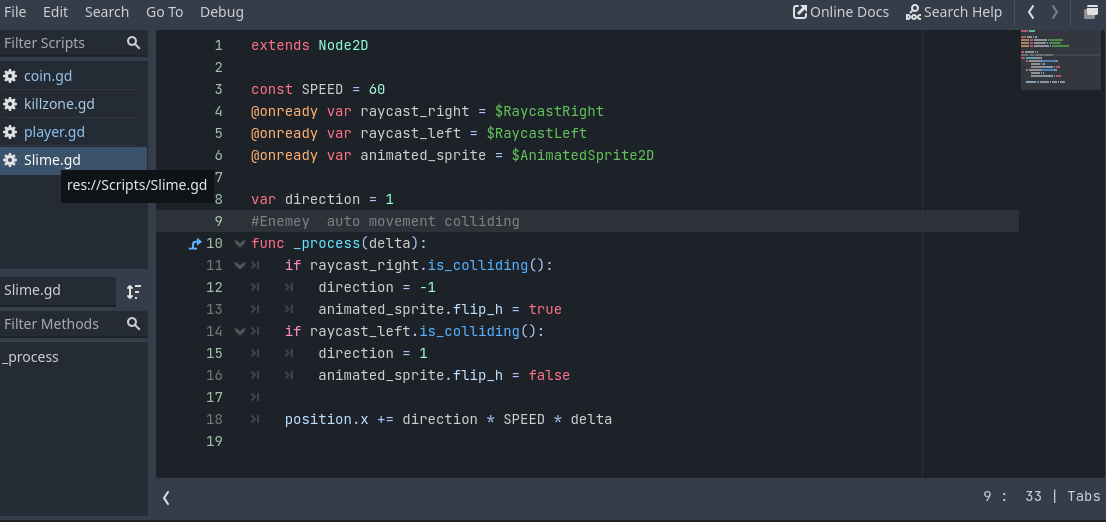Click line number 18 in the gutter
Screen dimensions: 1106x522
[214, 419]
